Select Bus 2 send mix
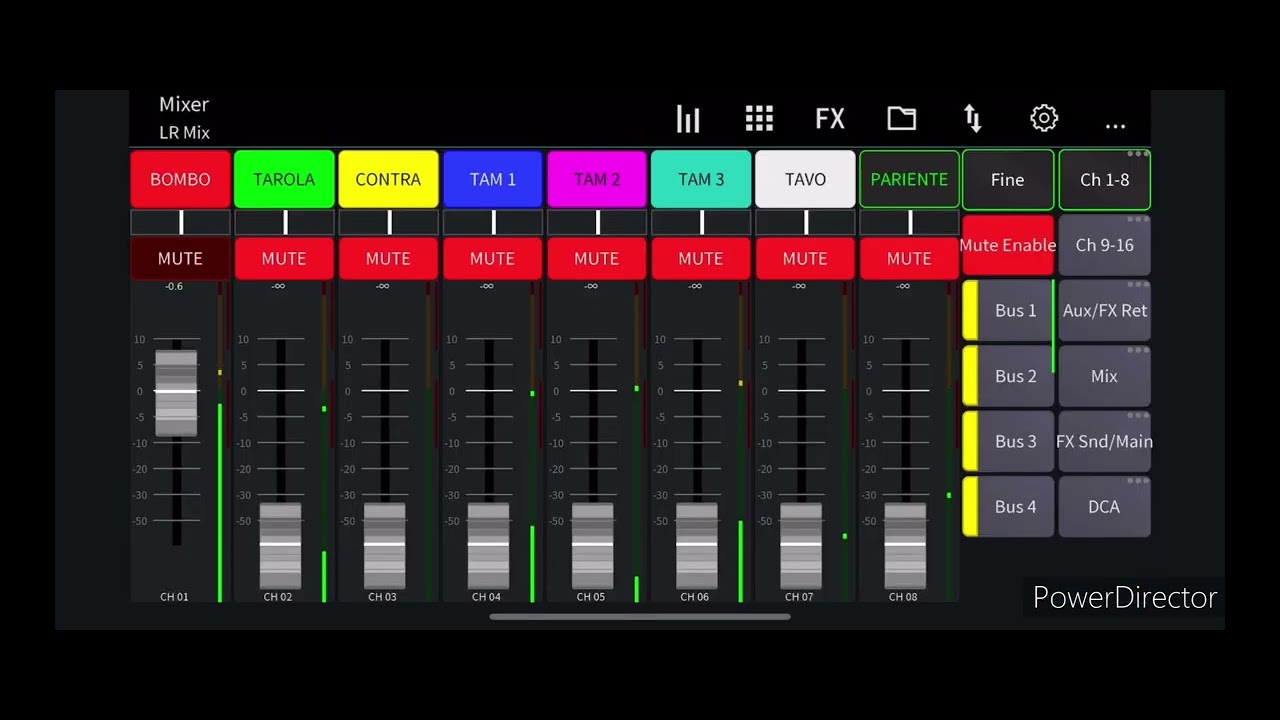Screen dimensions: 1280x720 pyautogui.click(x=1008, y=376)
